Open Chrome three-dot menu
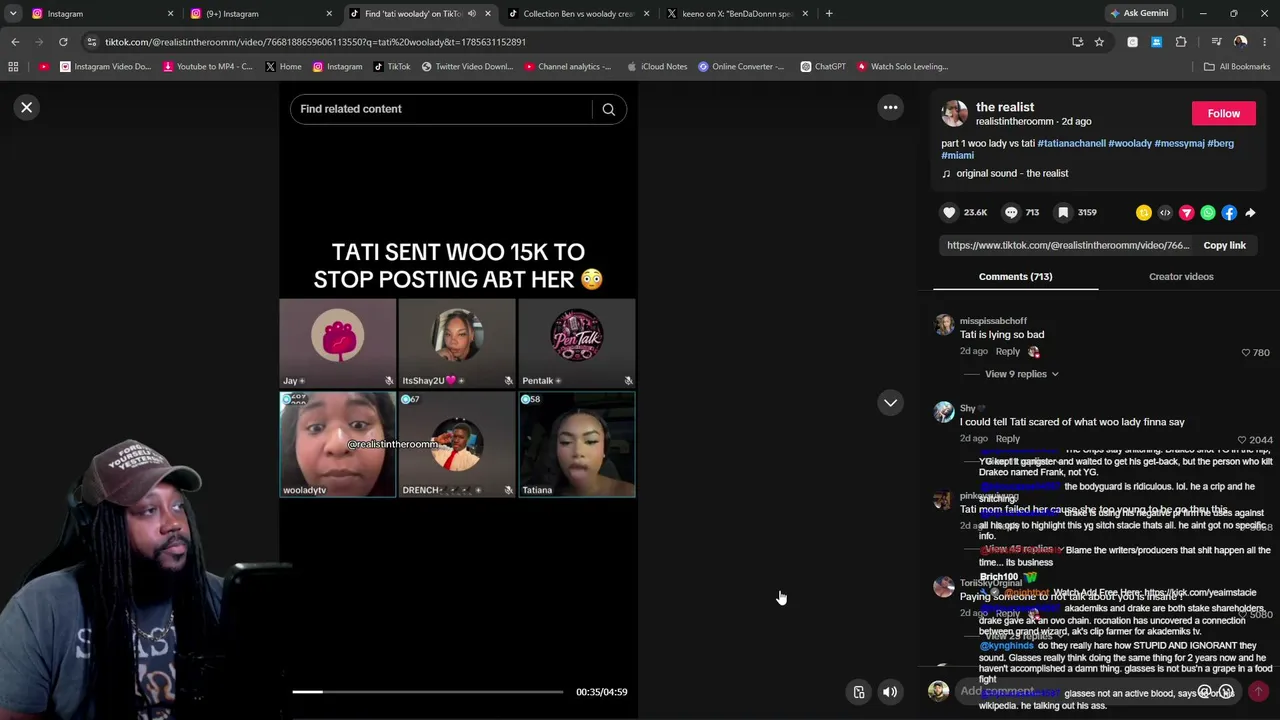Screen dimensions: 1280x720 pyautogui.click(x=1265, y=42)
